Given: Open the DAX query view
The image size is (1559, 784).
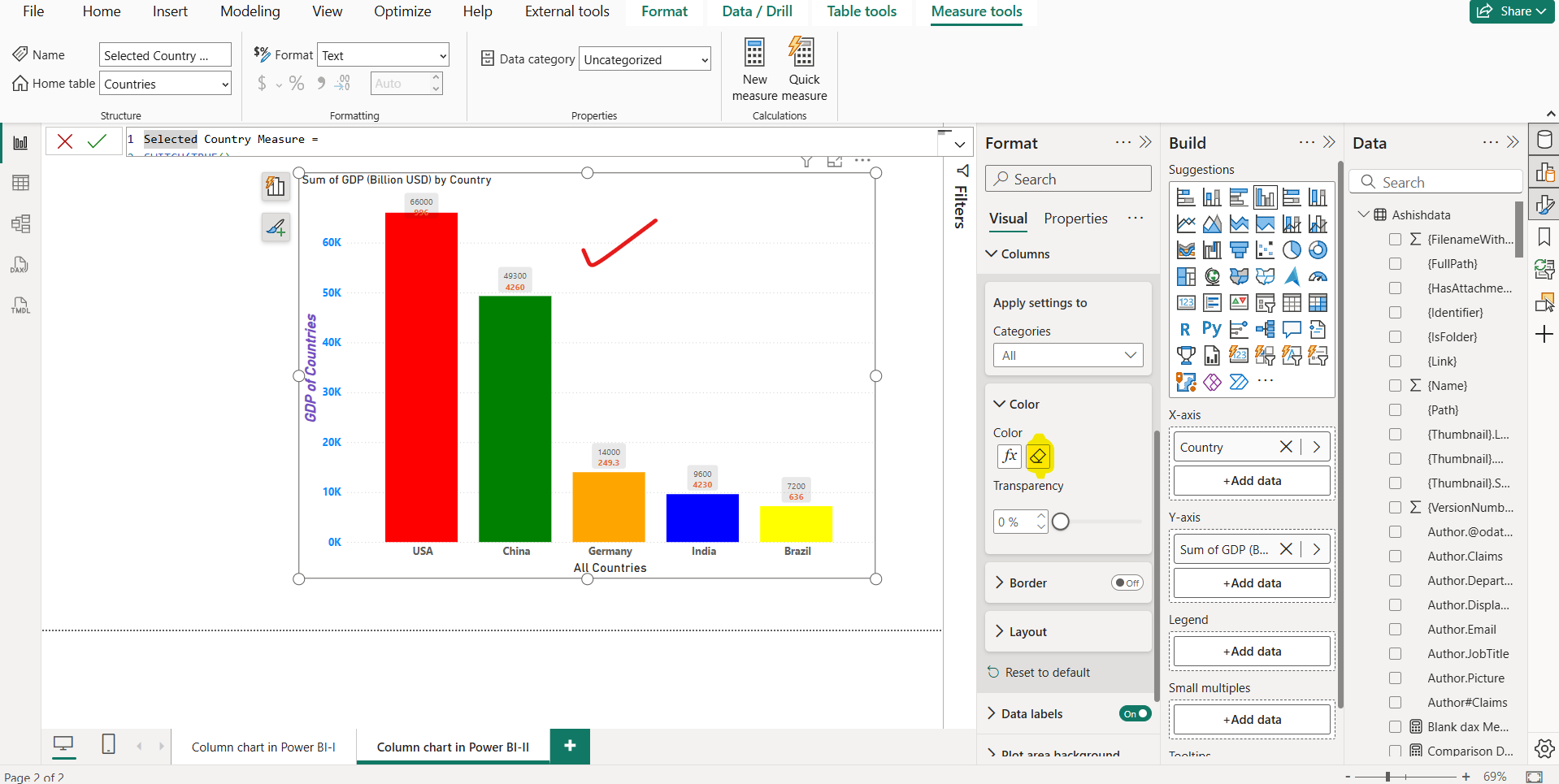Looking at the screenshot, I should 20,265.
